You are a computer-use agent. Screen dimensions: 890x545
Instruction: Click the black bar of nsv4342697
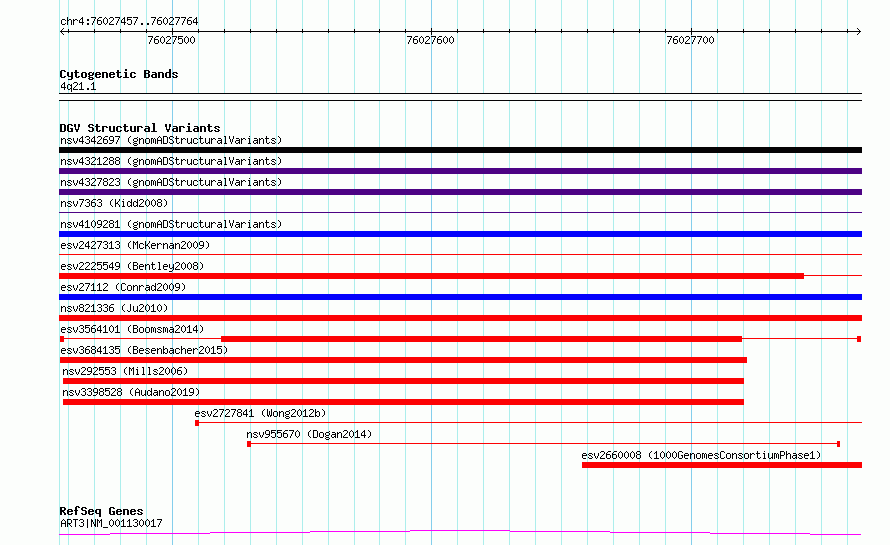coord(460,150)
